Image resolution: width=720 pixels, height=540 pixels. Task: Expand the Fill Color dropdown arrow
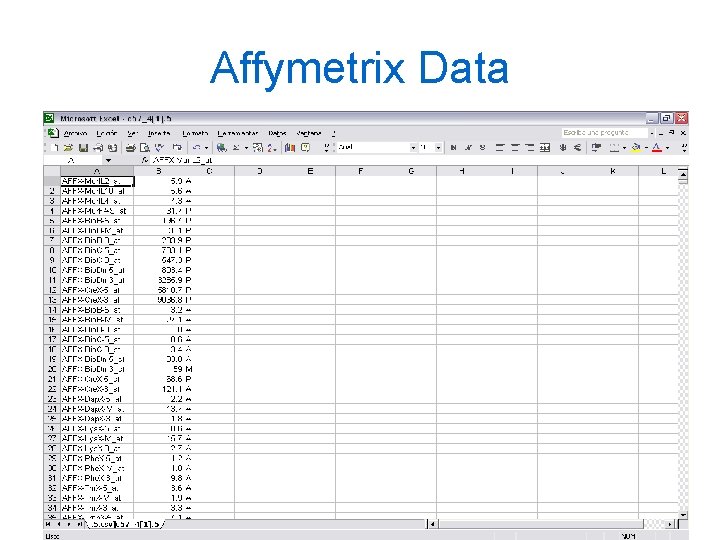[x=646, y=147]
